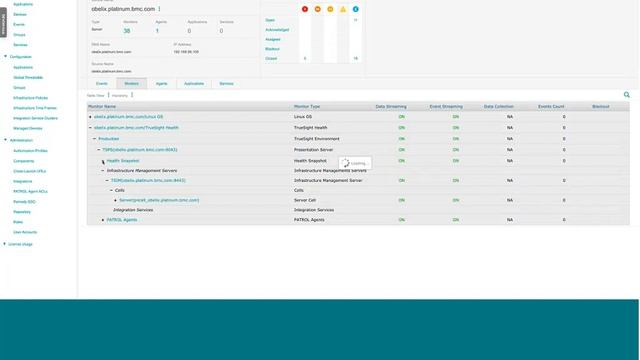Open the Production environment link
Viewport: 640px width, 360px height.
[109, 139]
